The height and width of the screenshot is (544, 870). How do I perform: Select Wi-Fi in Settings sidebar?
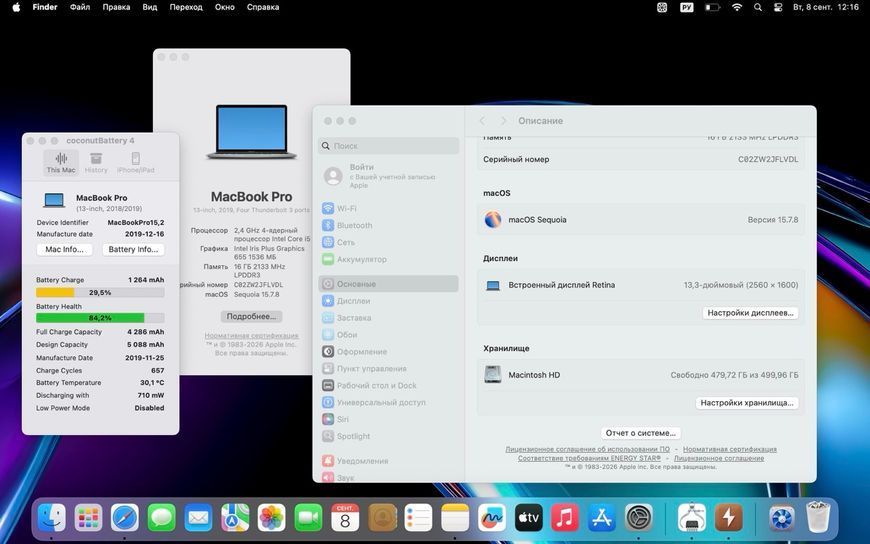(x=388, y=208)
